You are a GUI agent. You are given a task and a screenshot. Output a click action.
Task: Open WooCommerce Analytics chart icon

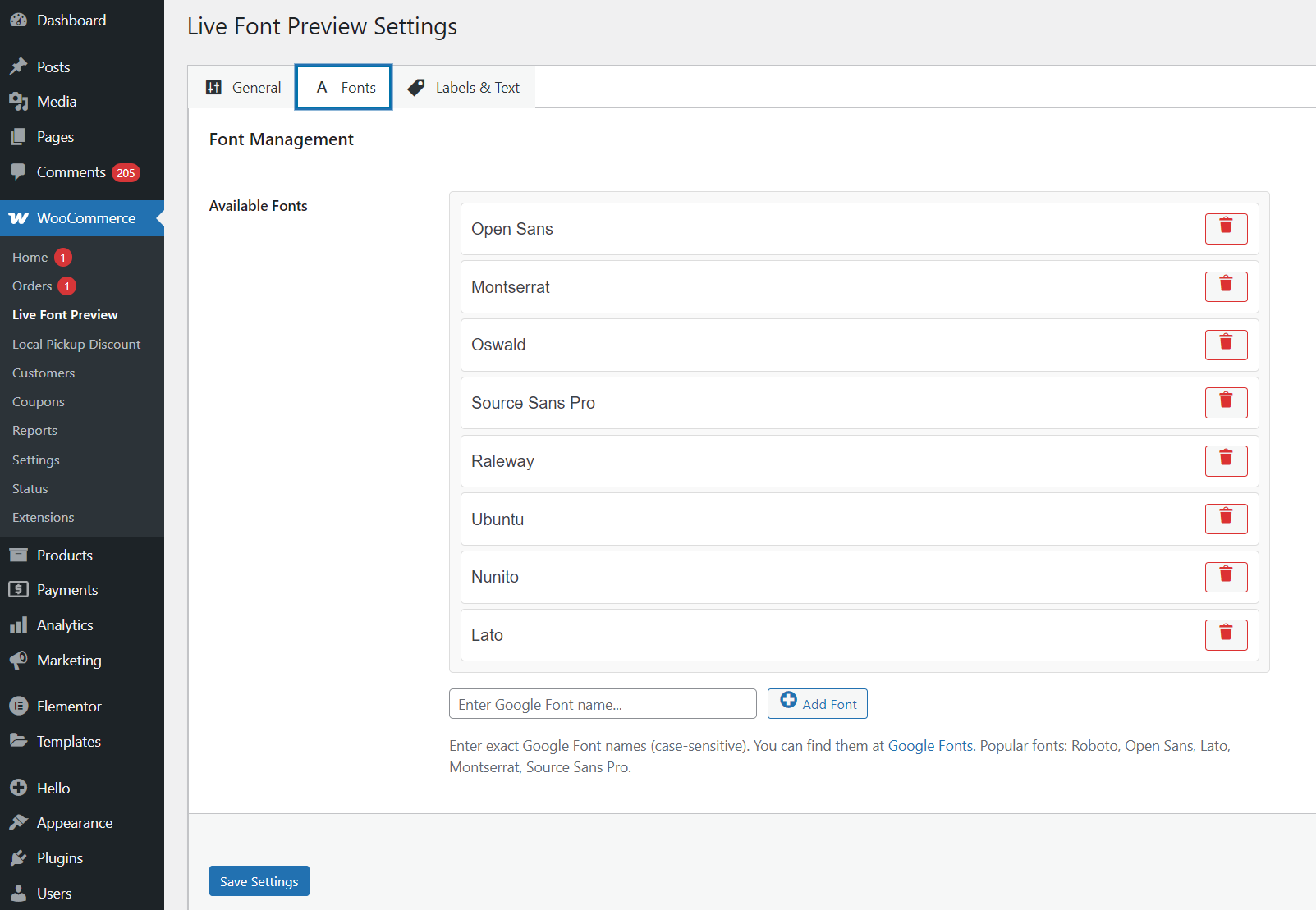(18, 624)
